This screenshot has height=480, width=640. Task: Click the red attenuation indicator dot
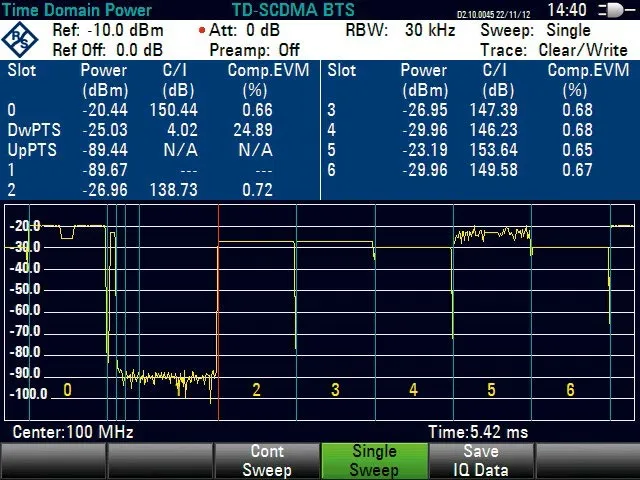(x=202, y=30)
